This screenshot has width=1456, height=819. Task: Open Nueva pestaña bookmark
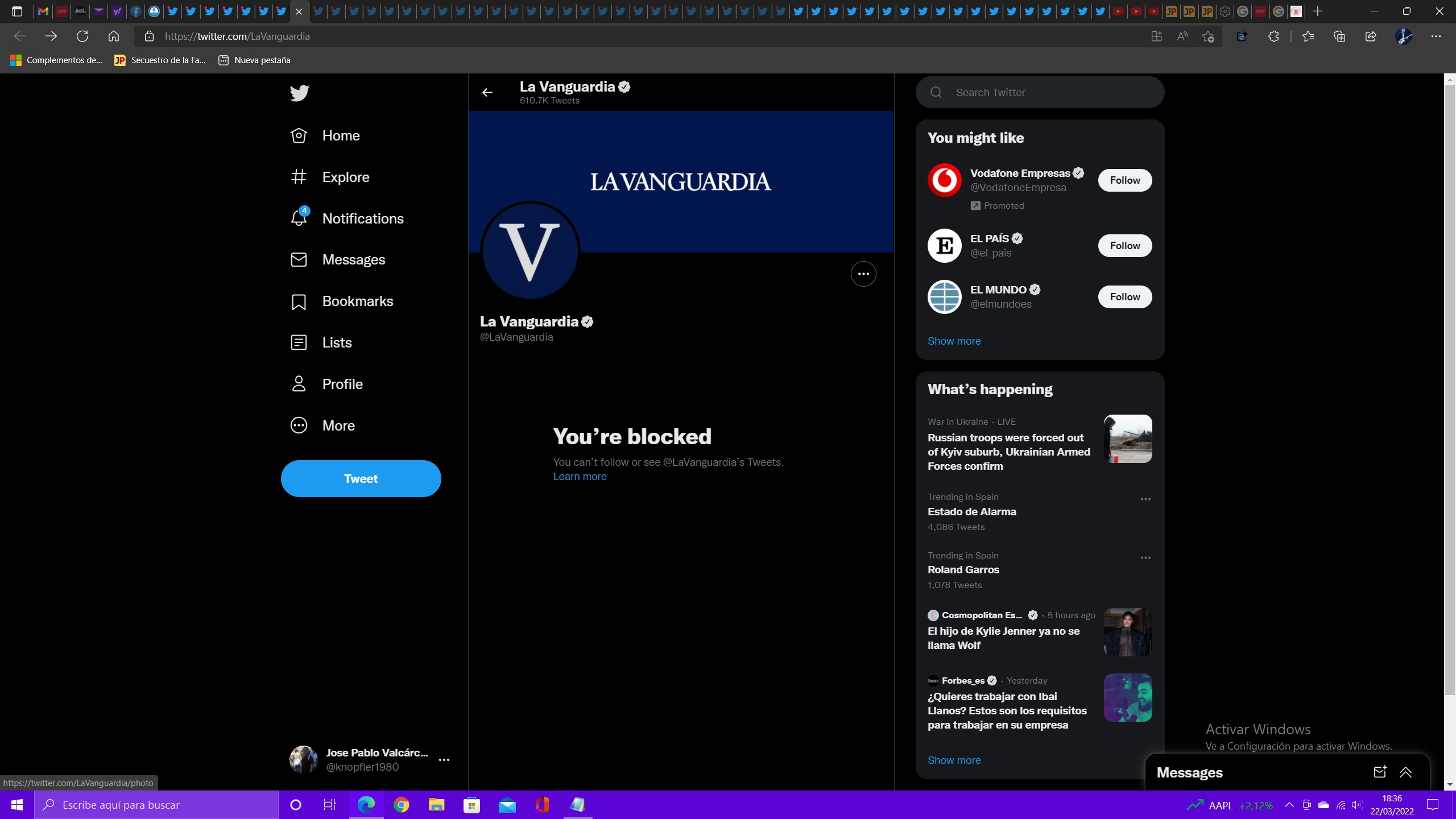tap(254, 60)
